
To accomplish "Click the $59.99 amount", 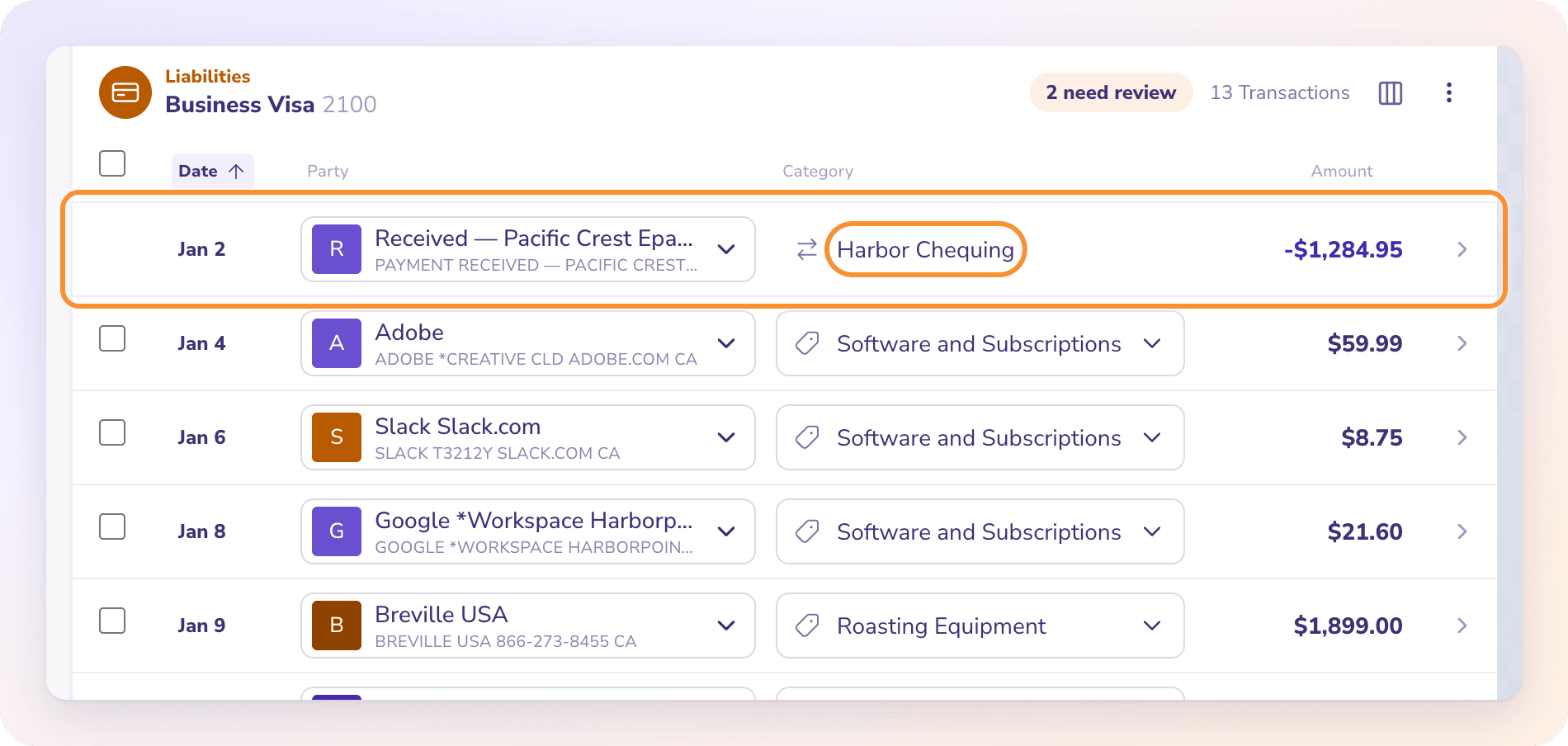I will (1365, 343).
